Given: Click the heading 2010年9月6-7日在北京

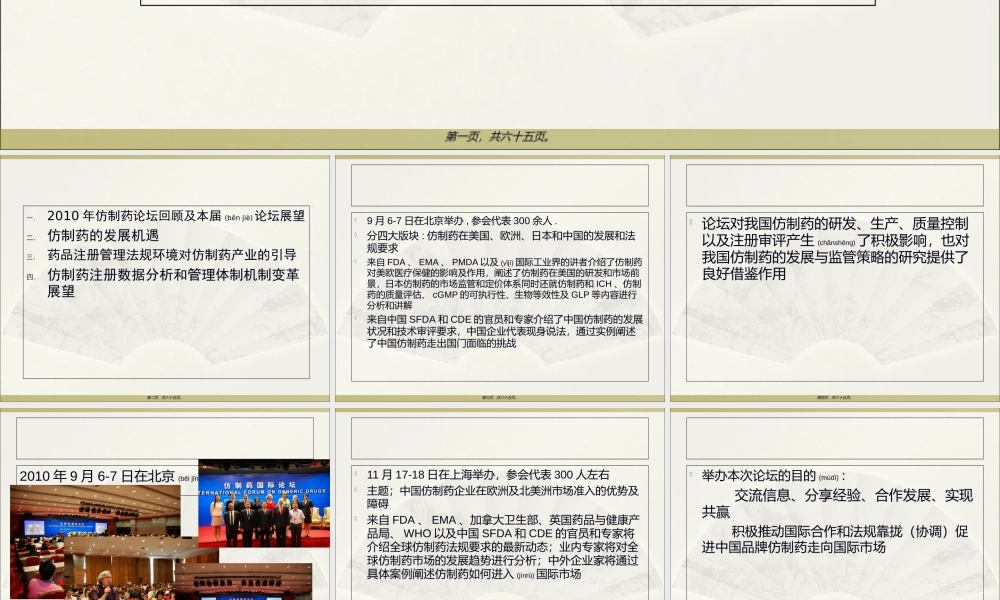Looking at the screenshot, I should pos(96,477).
